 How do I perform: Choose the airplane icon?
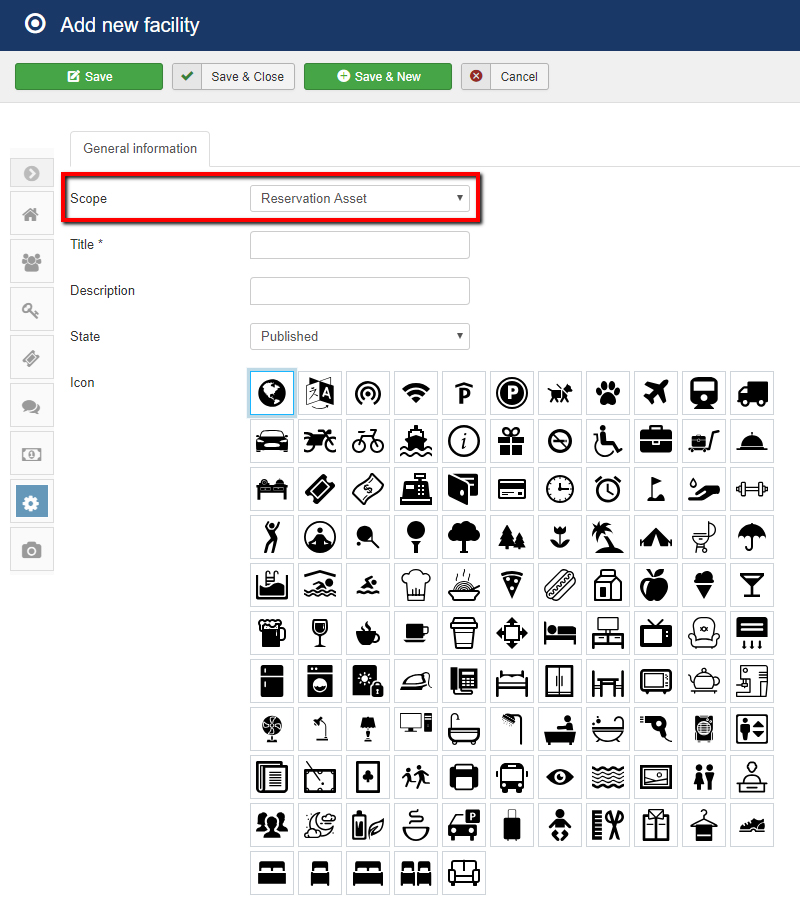click(656, 393)
